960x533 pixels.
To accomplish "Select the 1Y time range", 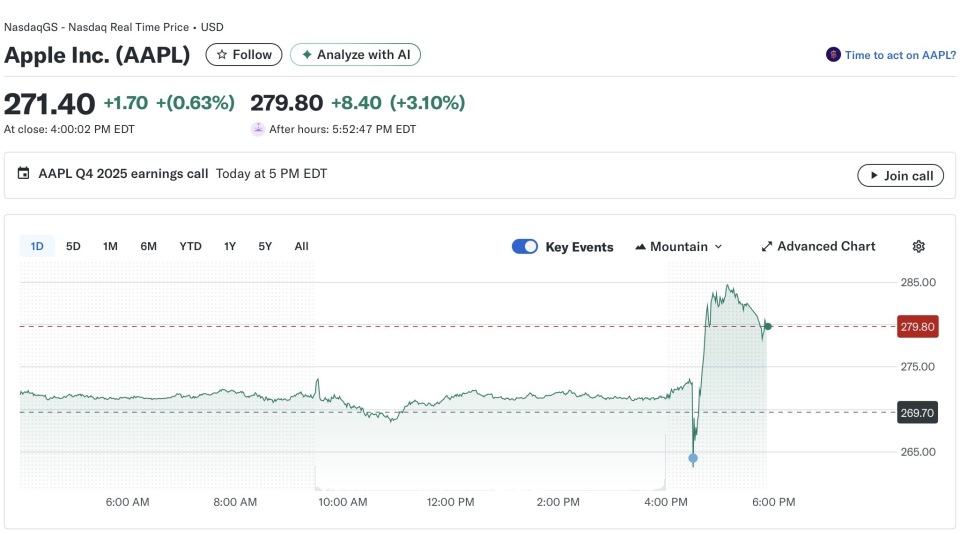I will 230,246.
